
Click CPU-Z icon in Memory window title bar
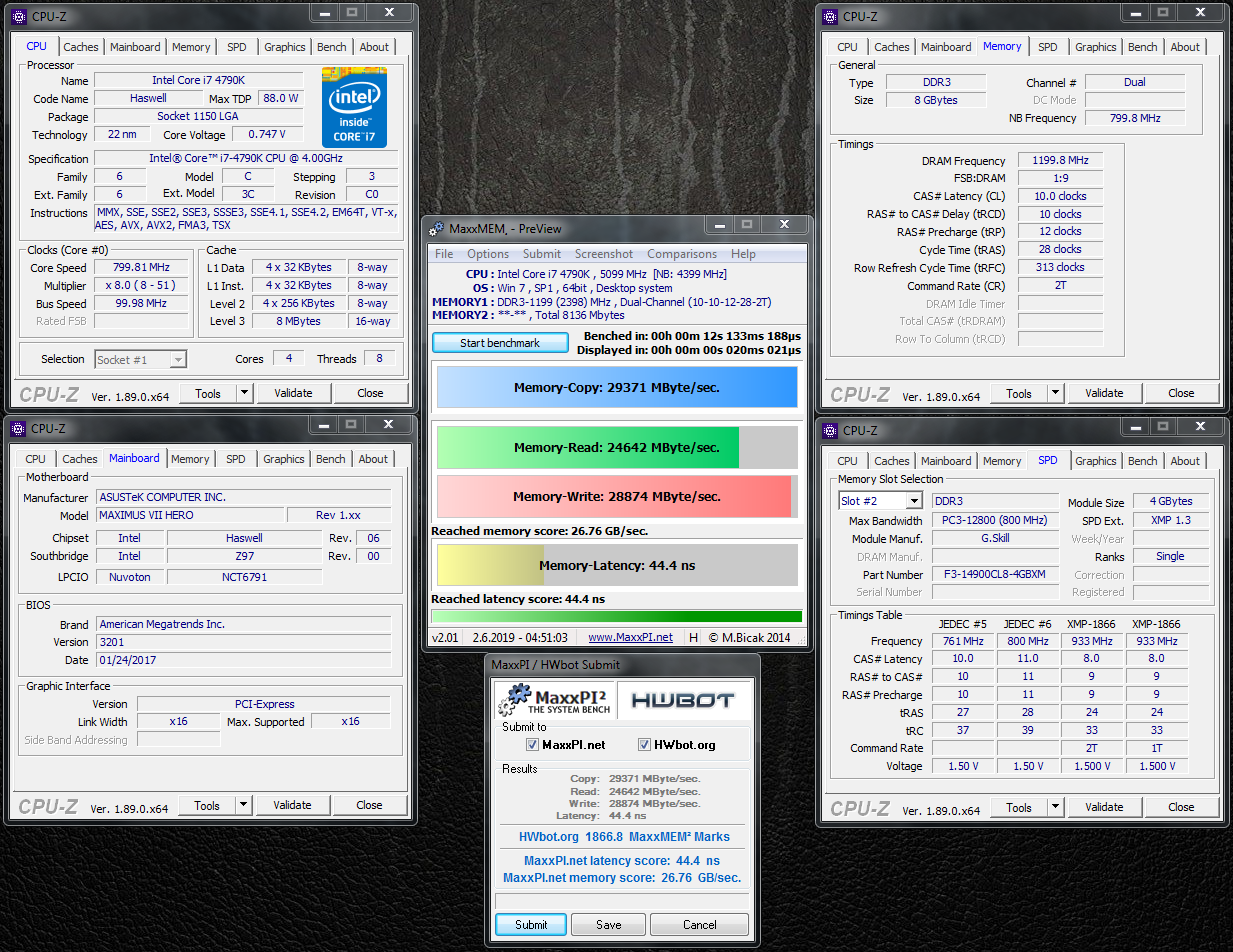(x=830, y=16)
